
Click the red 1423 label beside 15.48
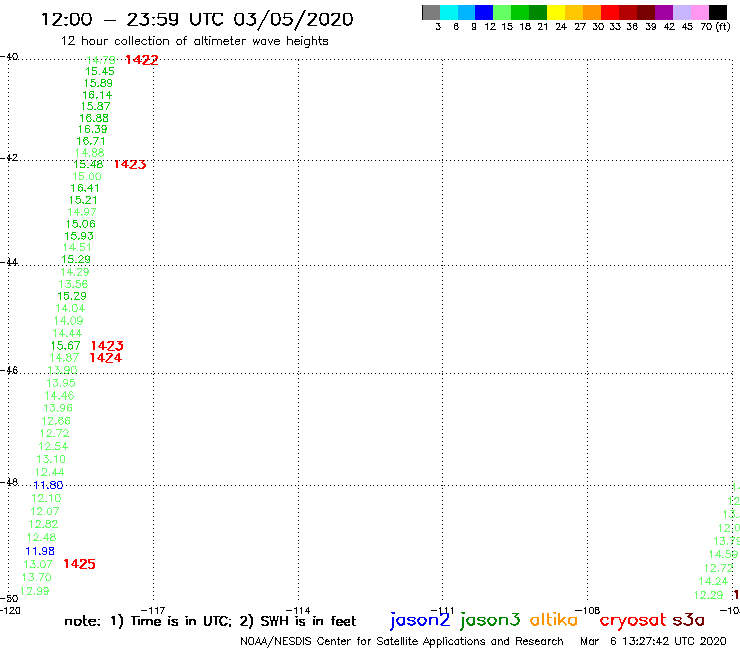(x=130, y=164)
